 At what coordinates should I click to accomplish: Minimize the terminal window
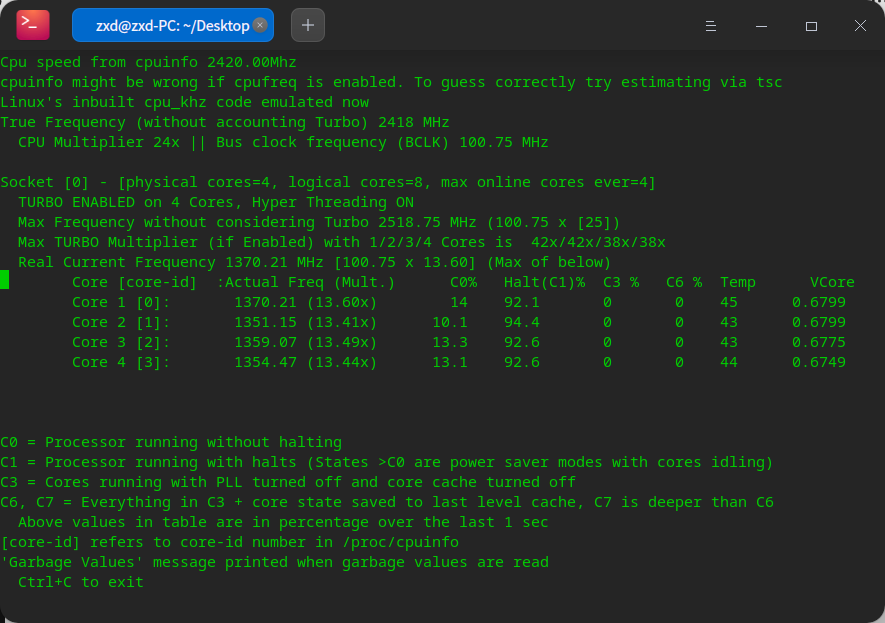pos(760,25)
